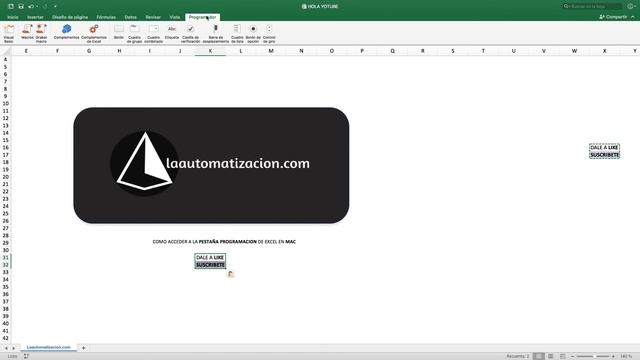
Task: Insert a Botón de opción control
Action: click(x=253, y=33)
